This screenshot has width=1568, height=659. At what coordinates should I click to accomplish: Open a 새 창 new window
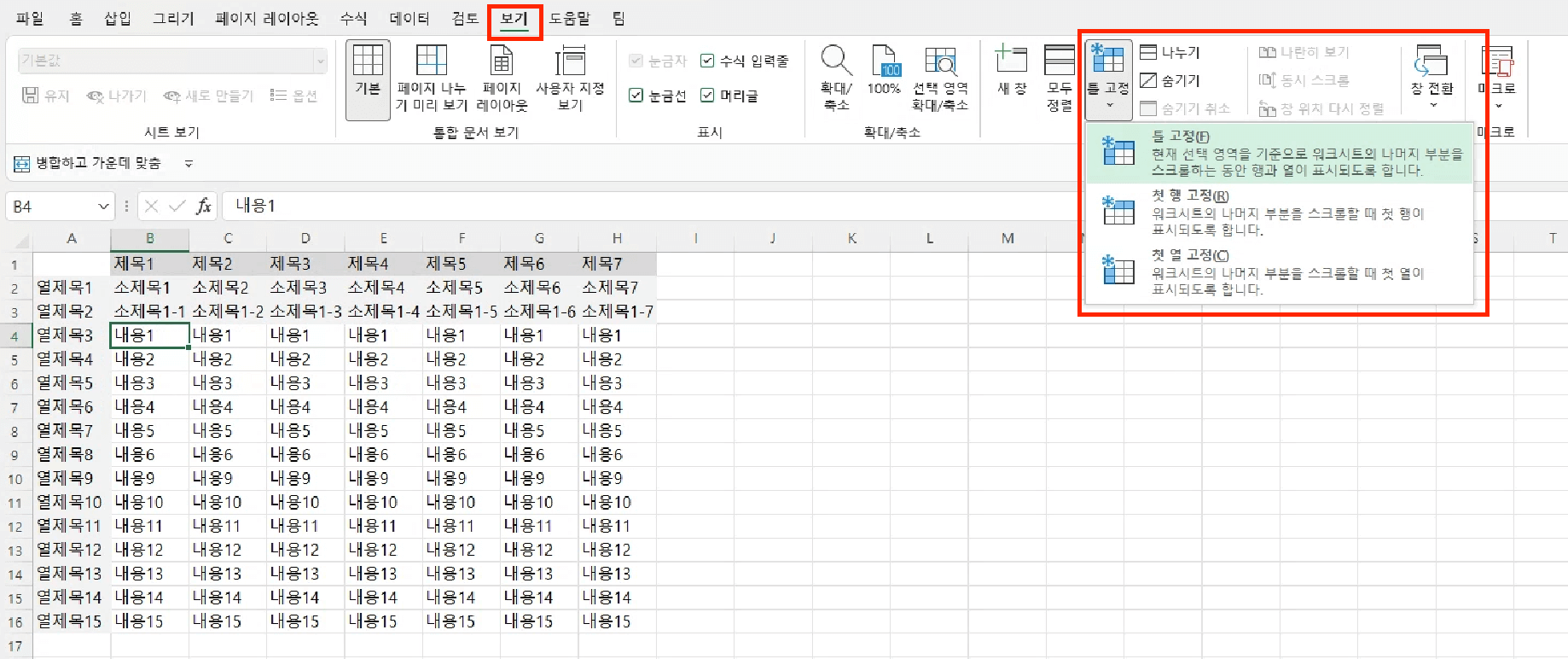click(1011, 70)
